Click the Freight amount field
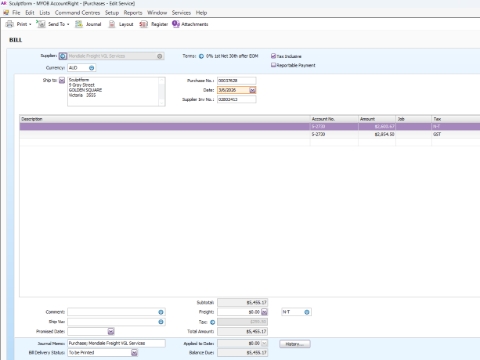Viewport: 480px width, 360px height. click(x=239, y=312)
